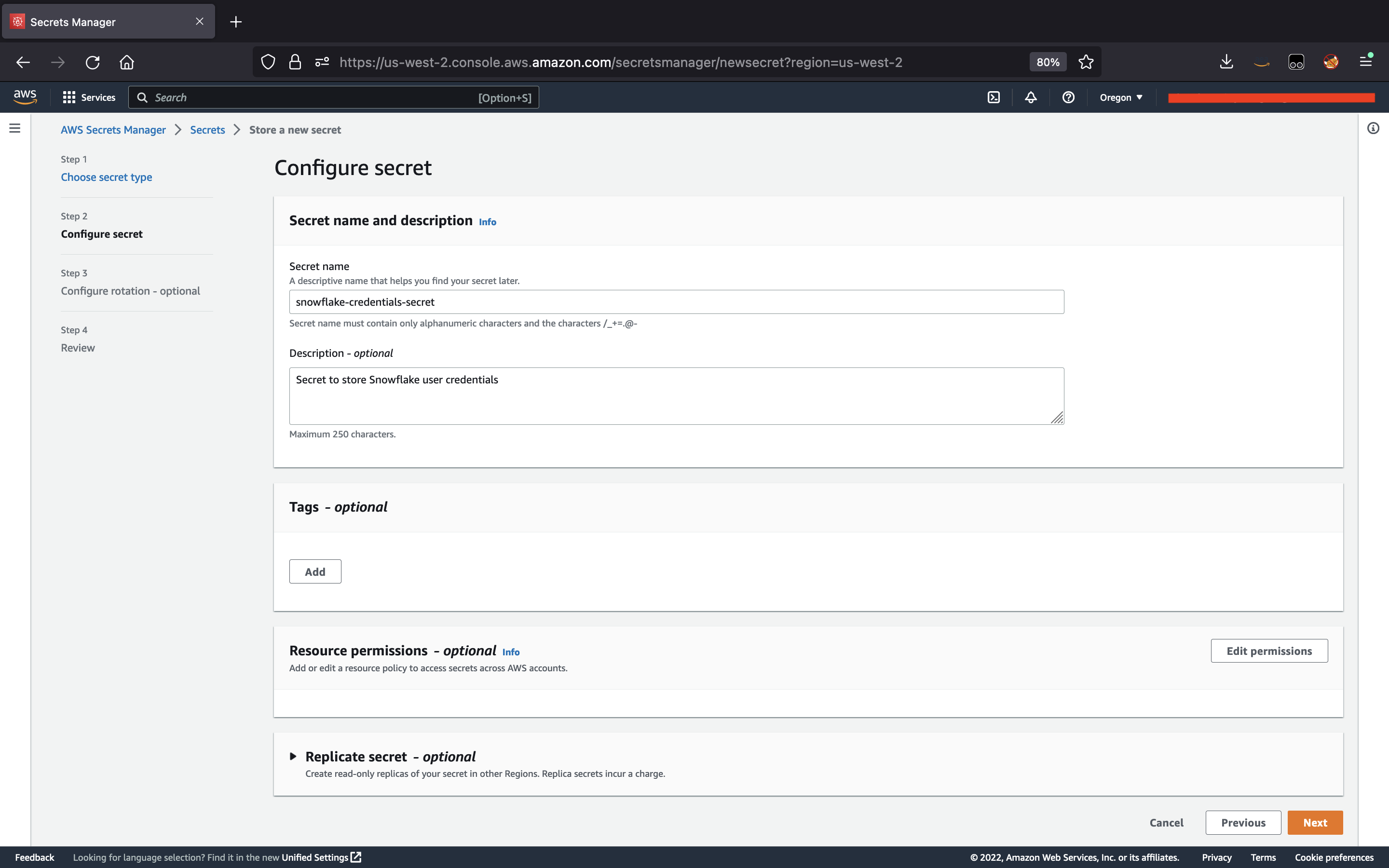Click 'Store a new secret' breadcrumb text

295,130
